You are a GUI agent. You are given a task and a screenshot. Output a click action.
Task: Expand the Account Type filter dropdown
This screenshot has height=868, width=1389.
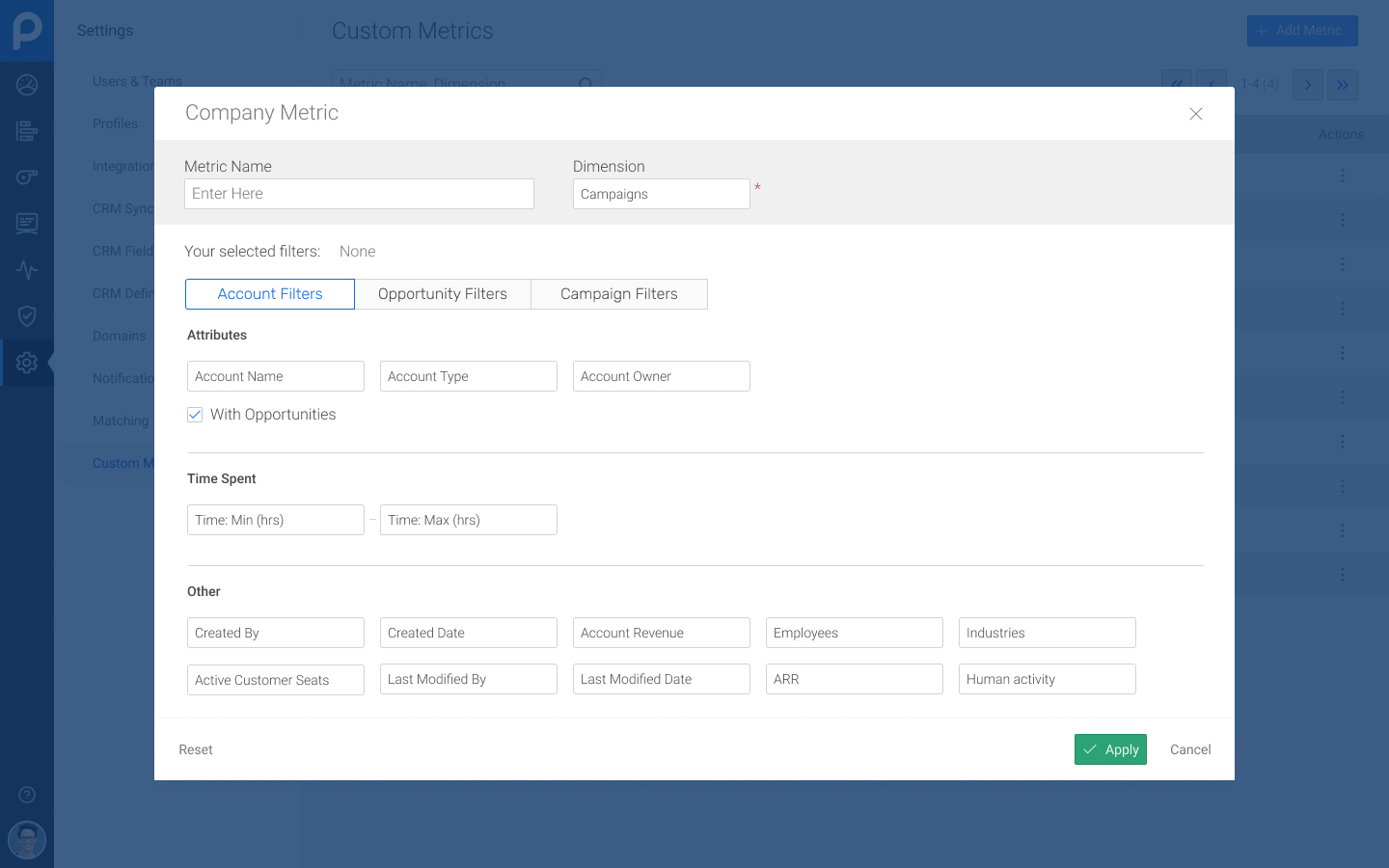tap(468, 376)
